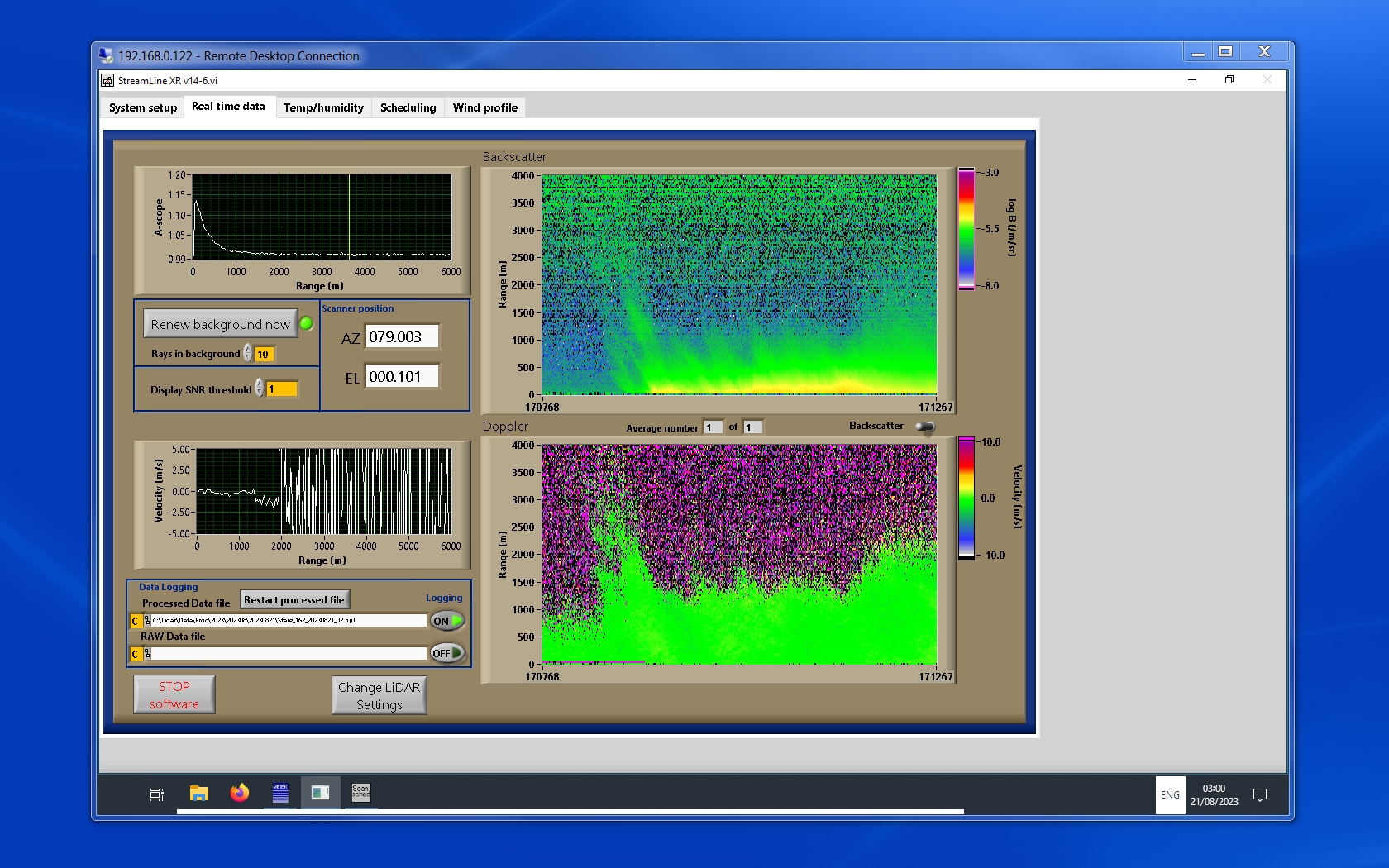Click the Change LiDAR Settings button

(x=379, y=695)
